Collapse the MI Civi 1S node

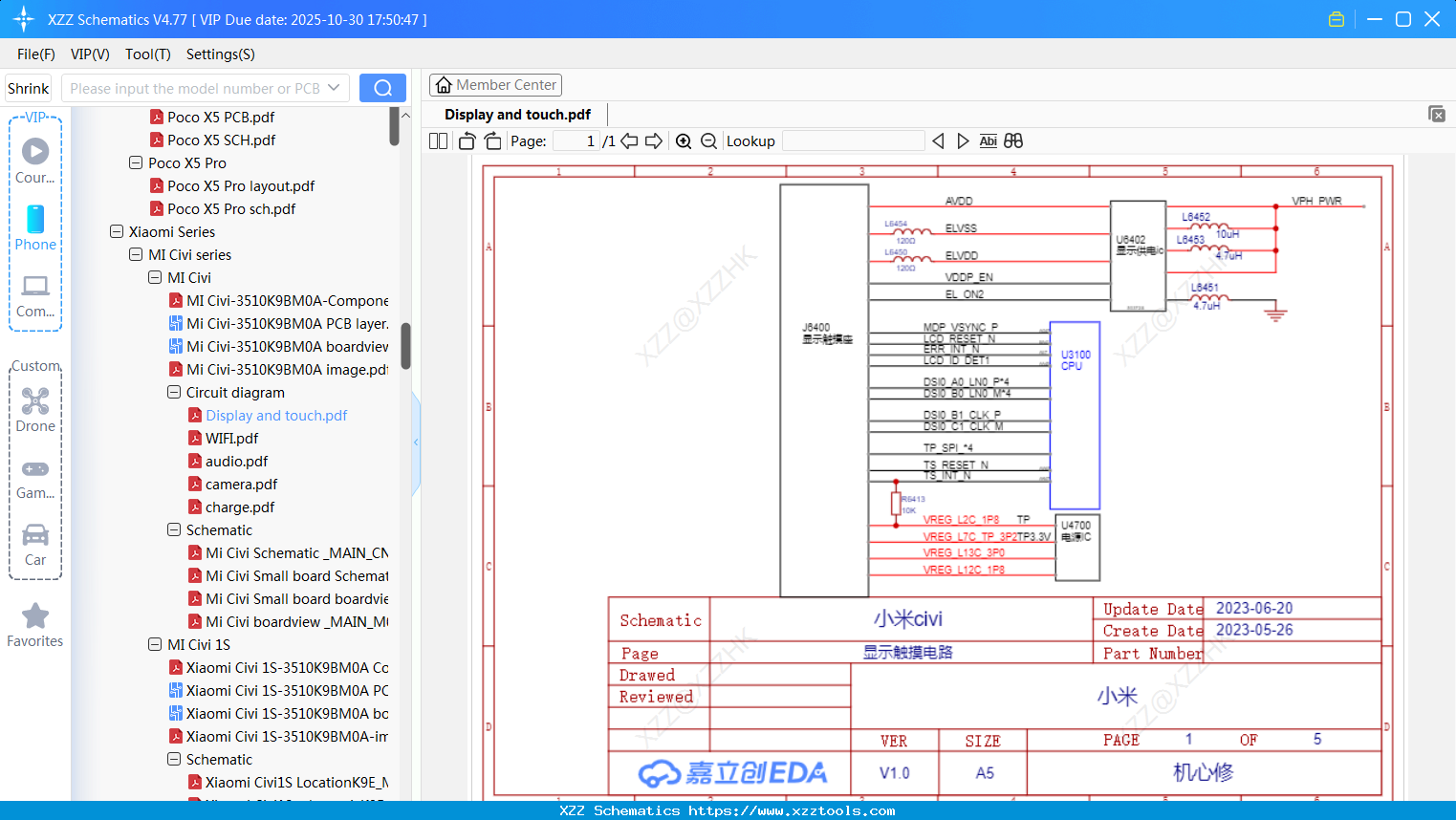[155, 645]
